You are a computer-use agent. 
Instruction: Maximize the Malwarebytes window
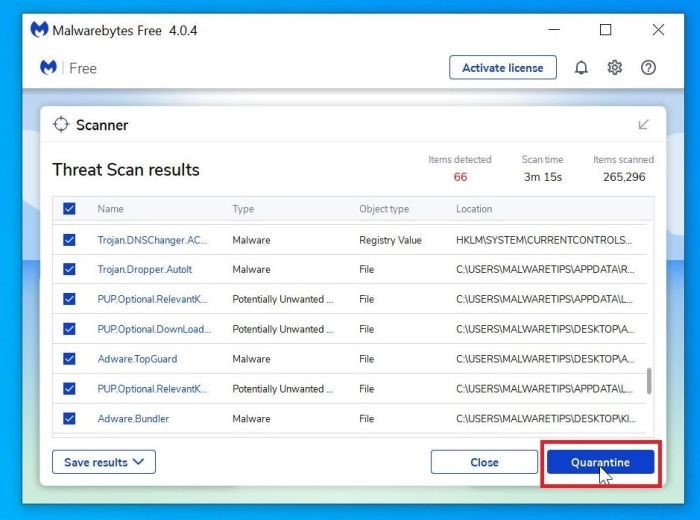pyautogui.click(x=605, y=29)
